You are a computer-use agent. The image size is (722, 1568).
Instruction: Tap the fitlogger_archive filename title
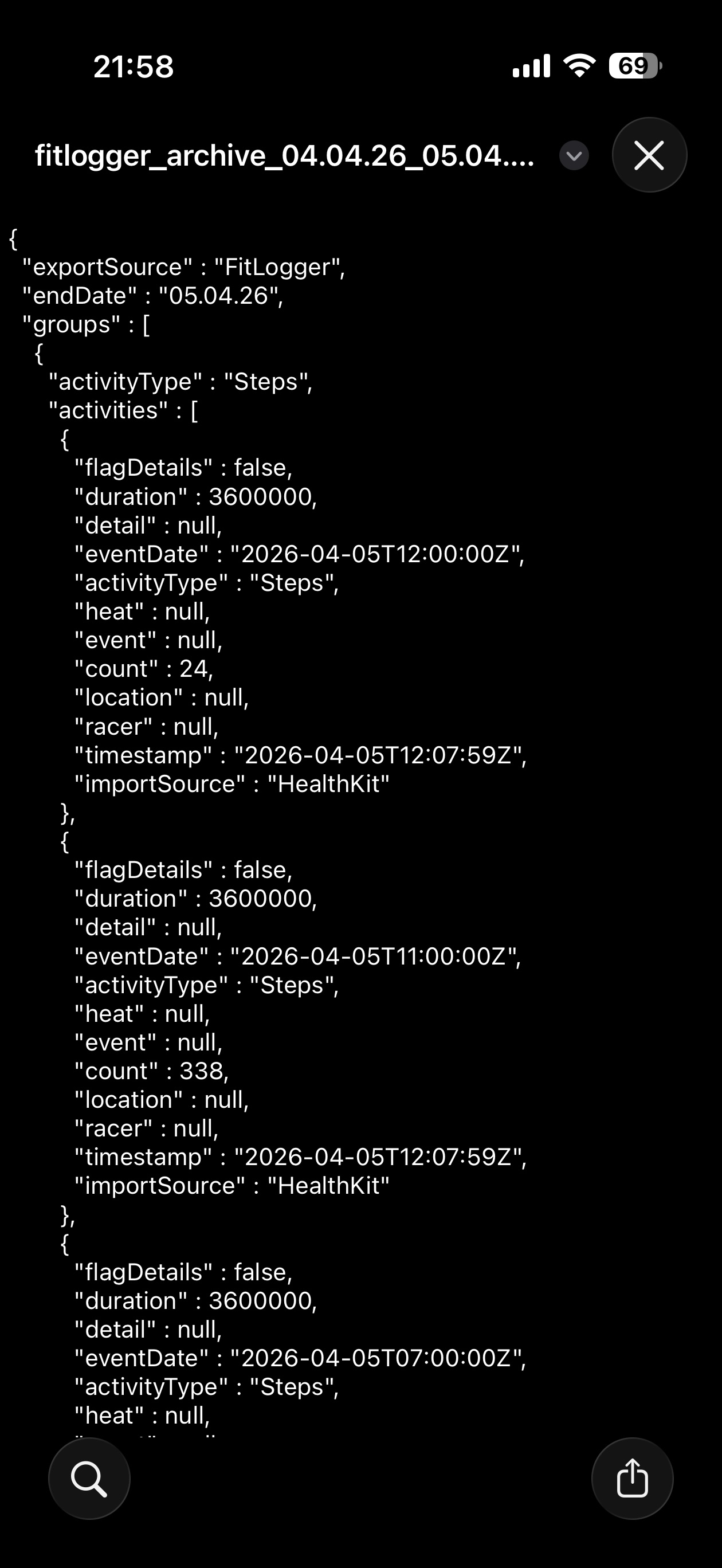coord(285,156)
